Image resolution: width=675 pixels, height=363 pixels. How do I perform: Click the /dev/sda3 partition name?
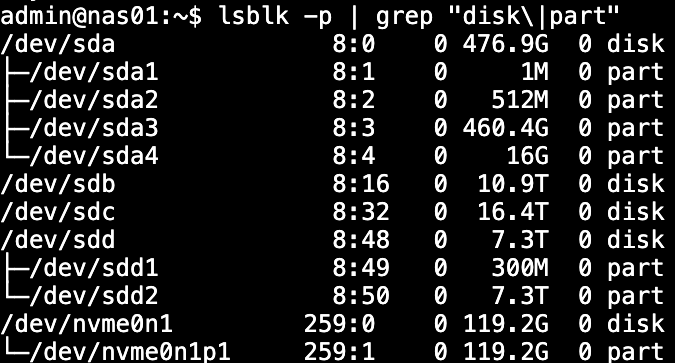(x=94, y=128)
